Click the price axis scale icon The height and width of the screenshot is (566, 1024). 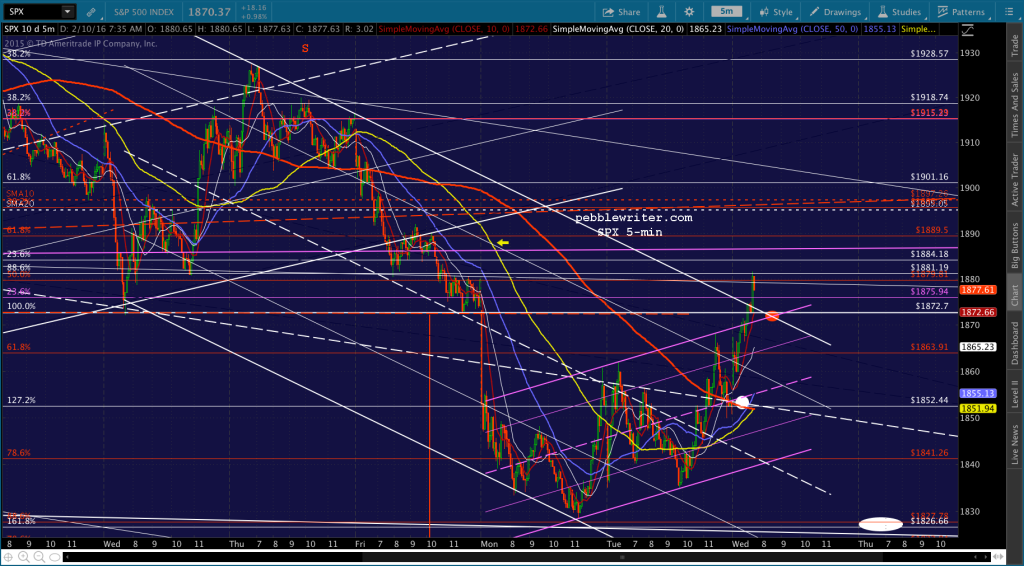pyautogui.click(x=967, y=29)
